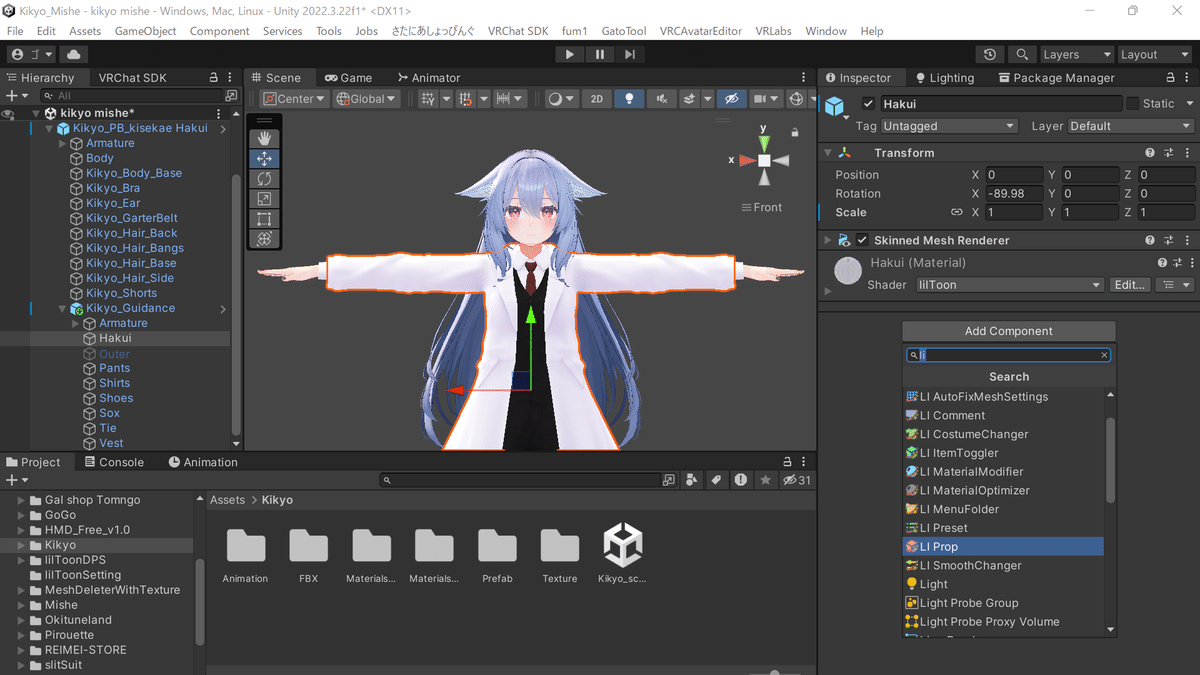This screenshot has width=1200, height=675.
Task: Switch to the Animator tab
Action: click(x=429, y=77)
